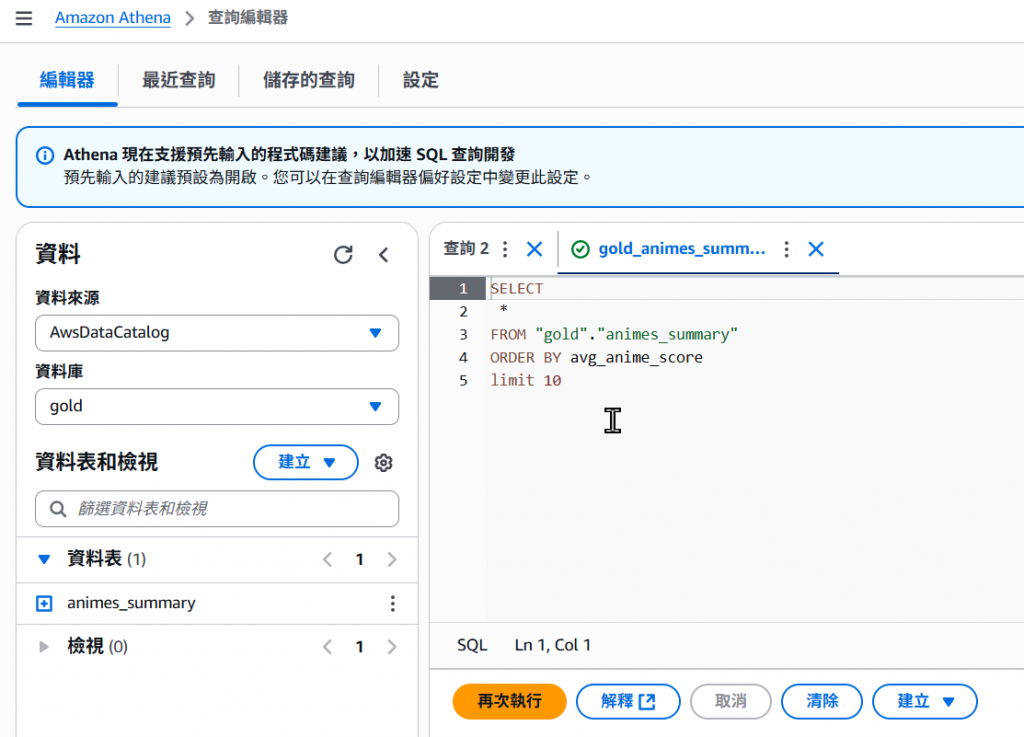1024x737 pixels.
Task: Open the 設定 tab
Action: [x=421, y=80]
